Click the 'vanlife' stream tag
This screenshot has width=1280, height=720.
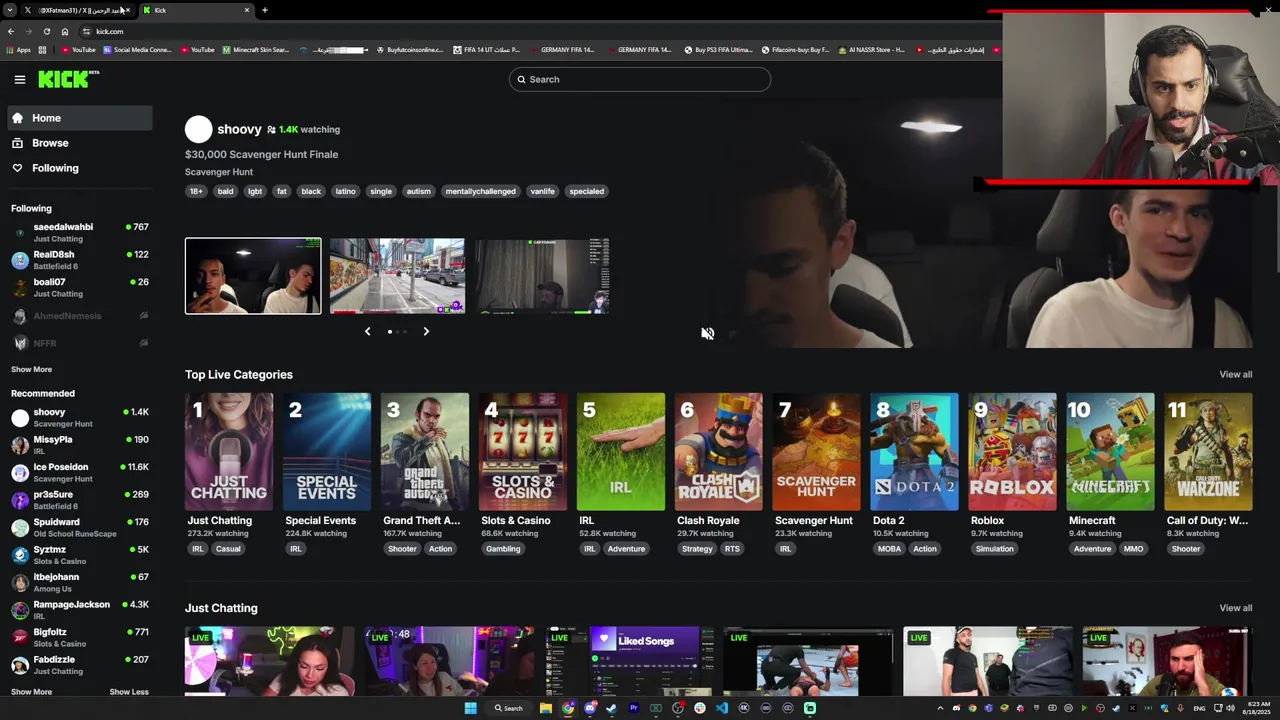tap(542, 191)
